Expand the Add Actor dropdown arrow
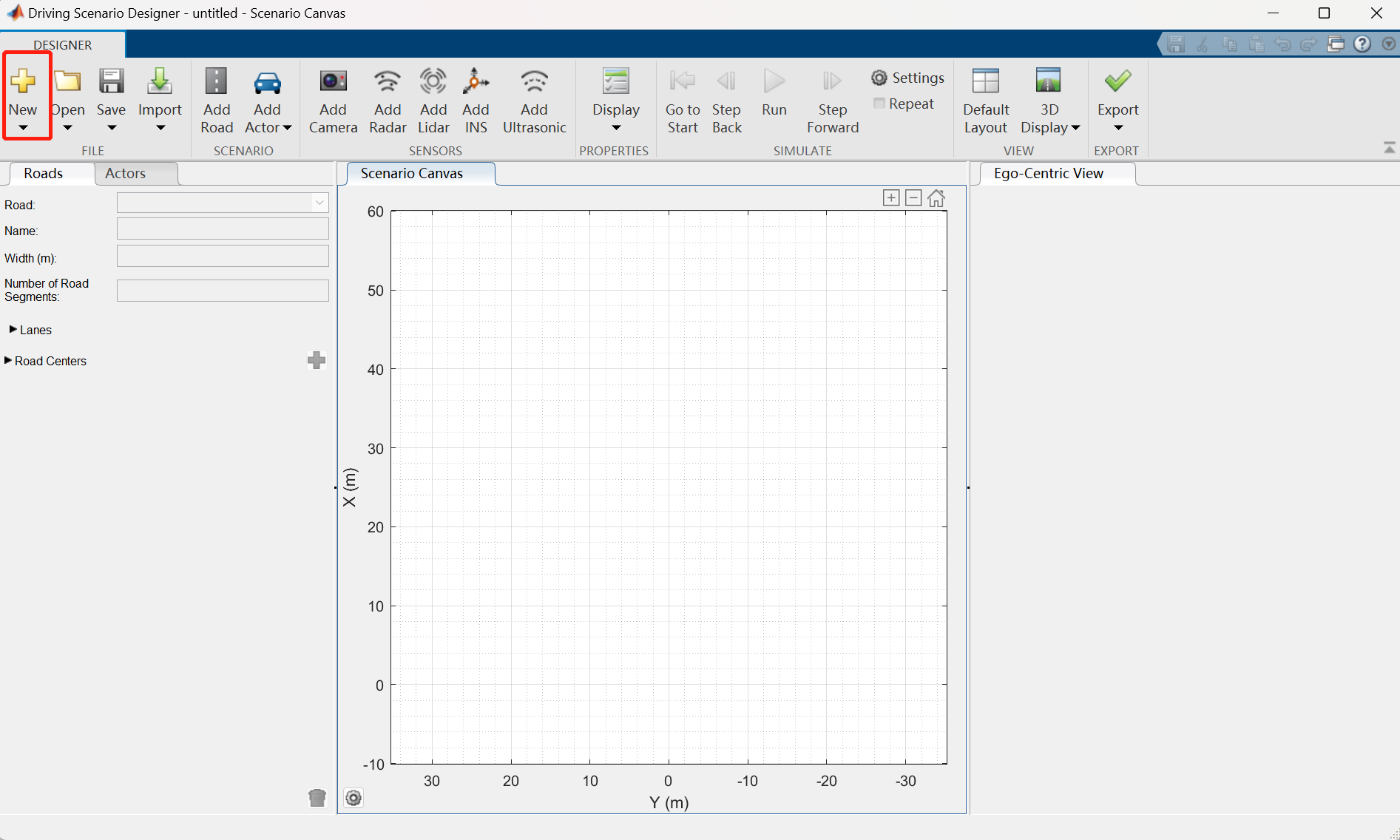The width and height of the screenshot is (1400, 840). pos(288,128)
